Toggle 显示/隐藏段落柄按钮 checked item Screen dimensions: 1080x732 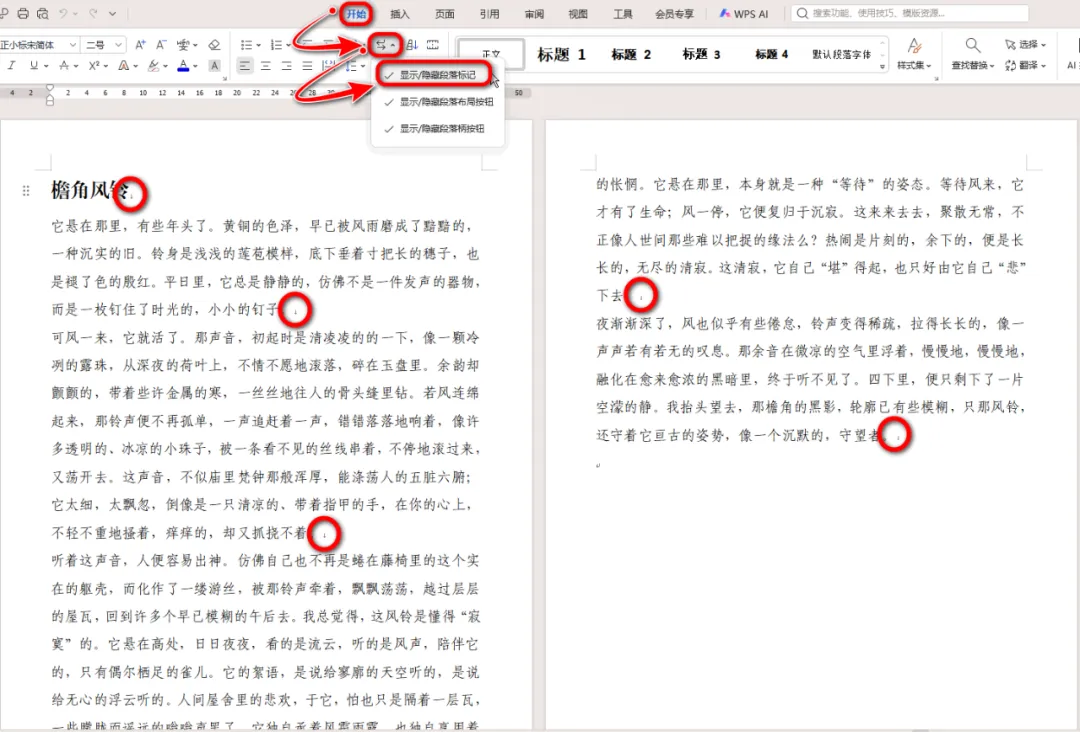coord(437,128)
